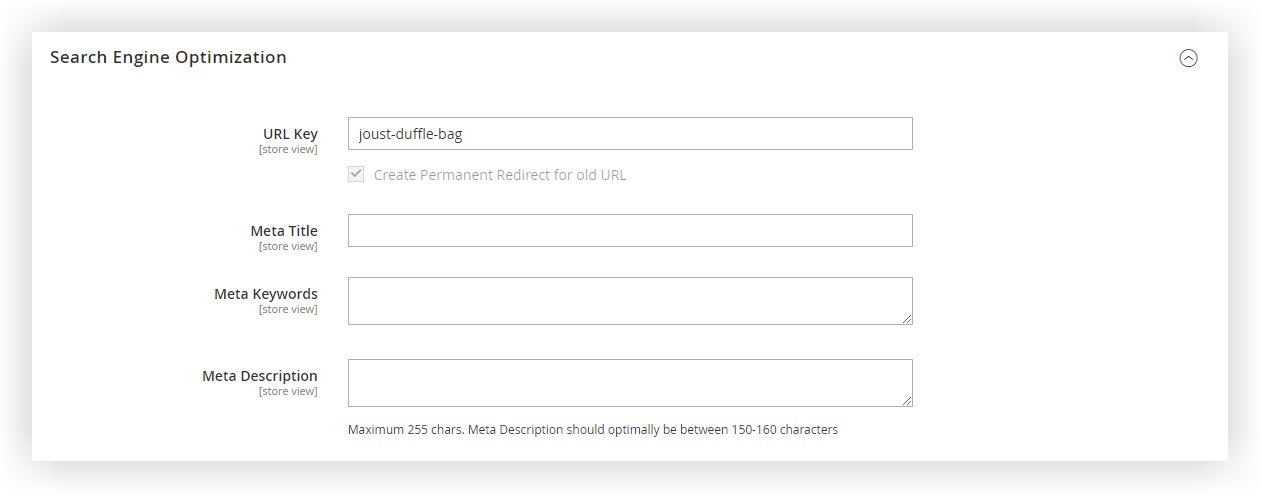Viewport: 1261px width, 494px height.
Task: Click the joust-duffle-bag text value
Action: pos(411,134)
